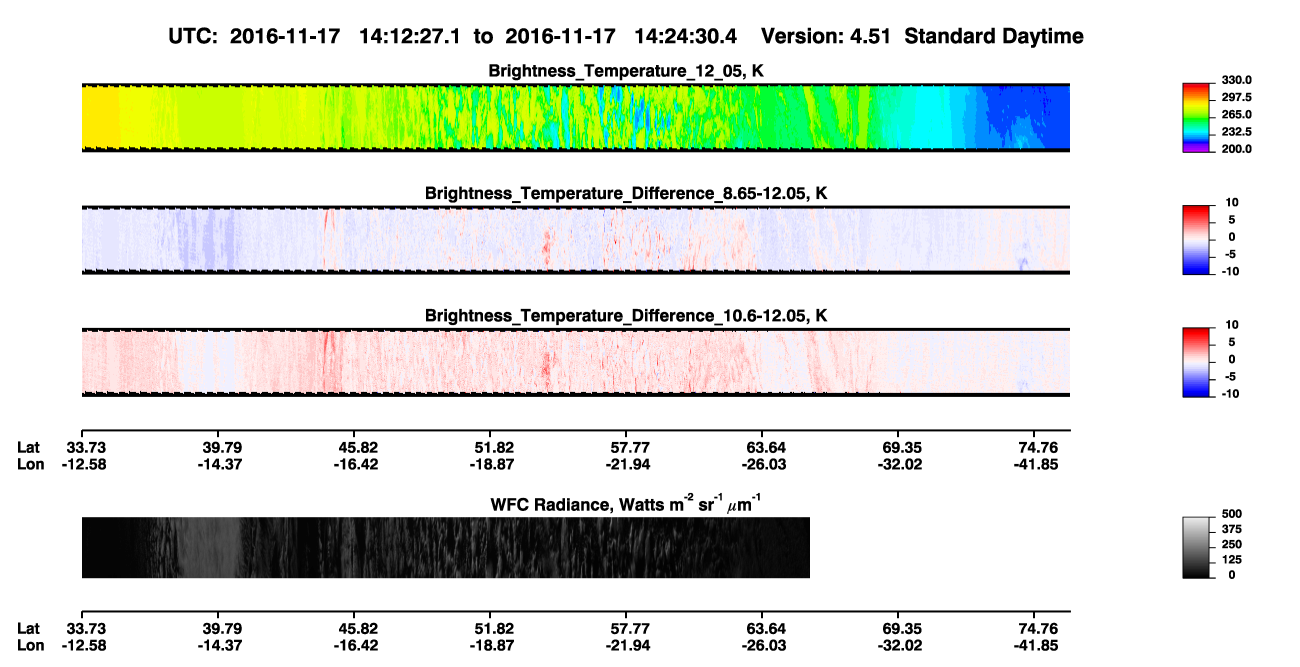Click the WFC Radiance grayscale image strip
The width and height of the screenshot is (1300, 667).
point(445,548)
